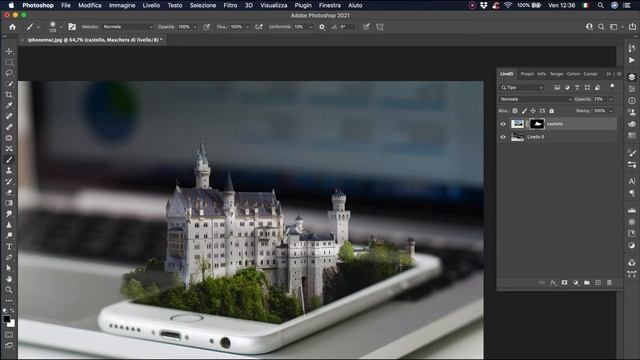Select the Move tool
The image size is (640, 360).
tap(9, 51)
